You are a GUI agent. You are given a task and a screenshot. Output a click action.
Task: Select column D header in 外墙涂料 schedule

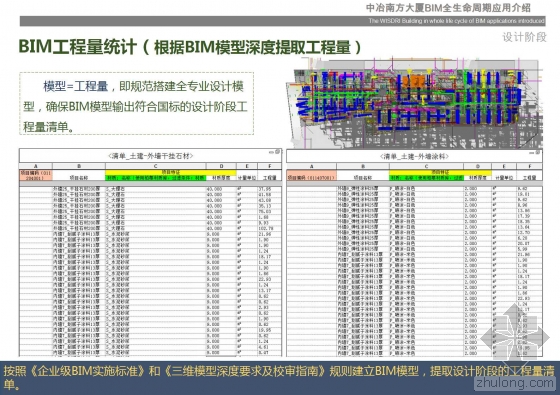[478, 166]
